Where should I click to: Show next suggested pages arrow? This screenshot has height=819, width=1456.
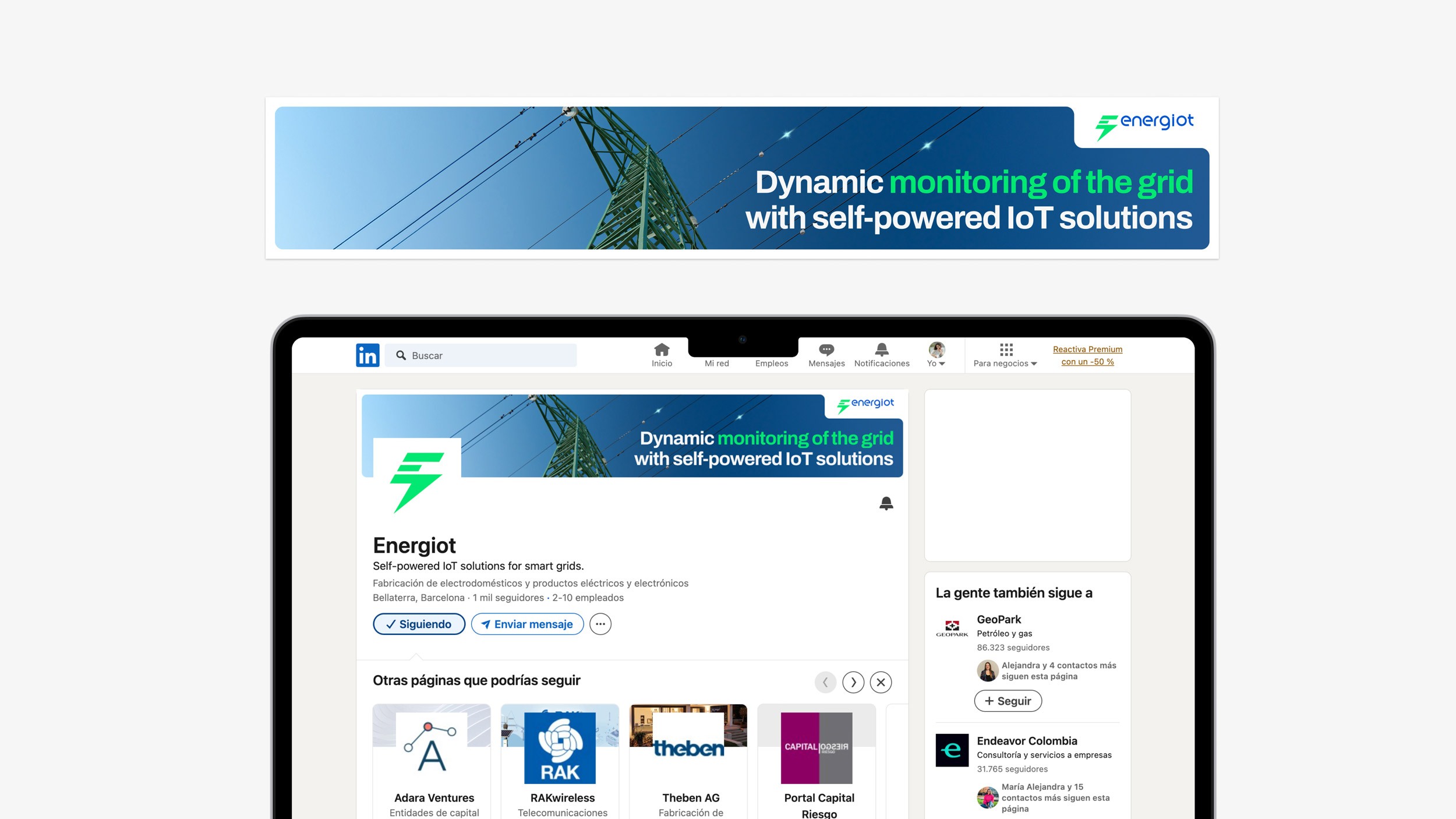click(x=853, y=682)
